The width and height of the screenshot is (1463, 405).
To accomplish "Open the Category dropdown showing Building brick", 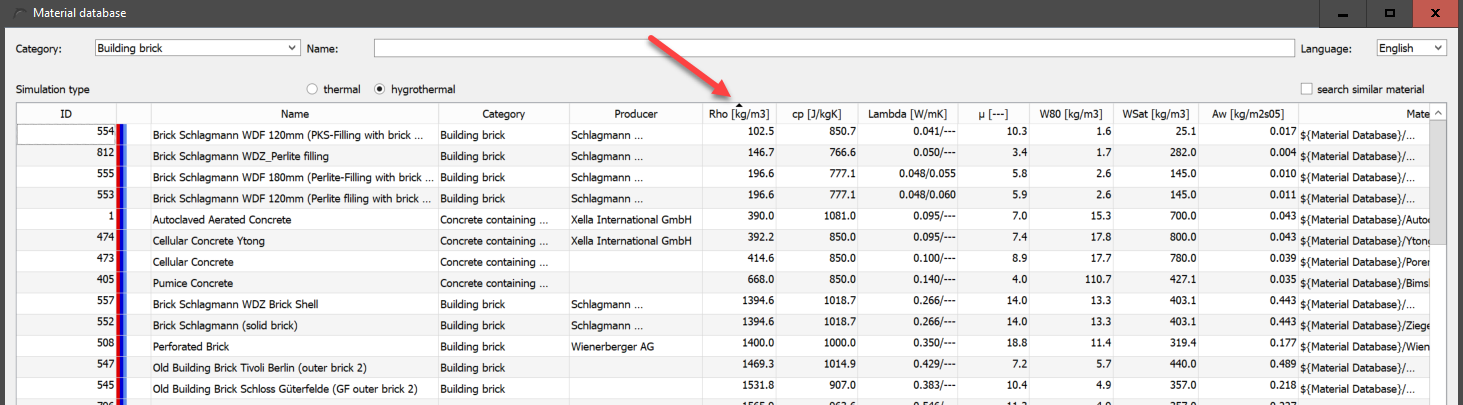I will pyautogui.click(x=197, y=48).
